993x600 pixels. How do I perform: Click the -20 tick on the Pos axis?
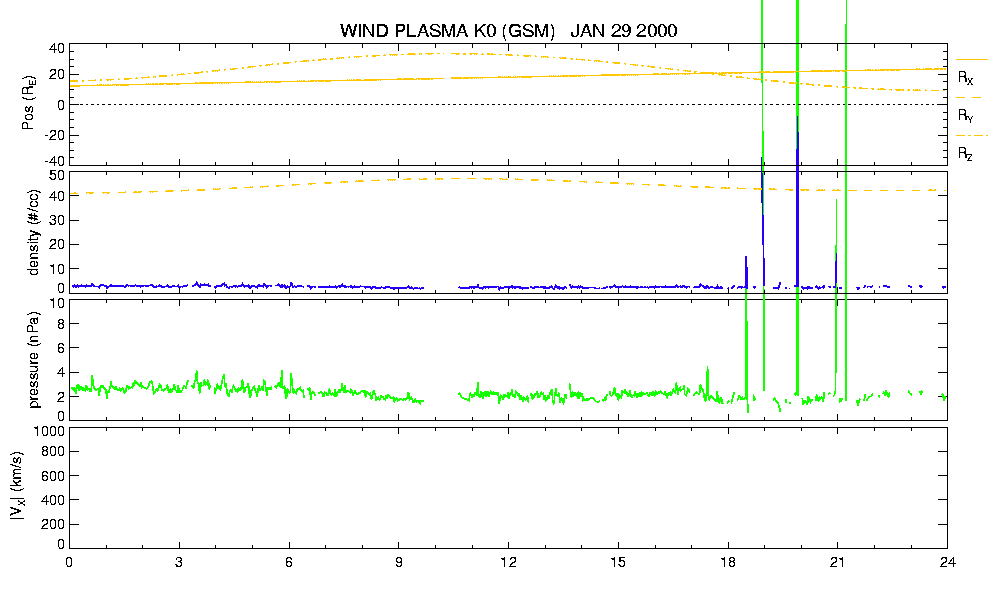coord(54,135)
